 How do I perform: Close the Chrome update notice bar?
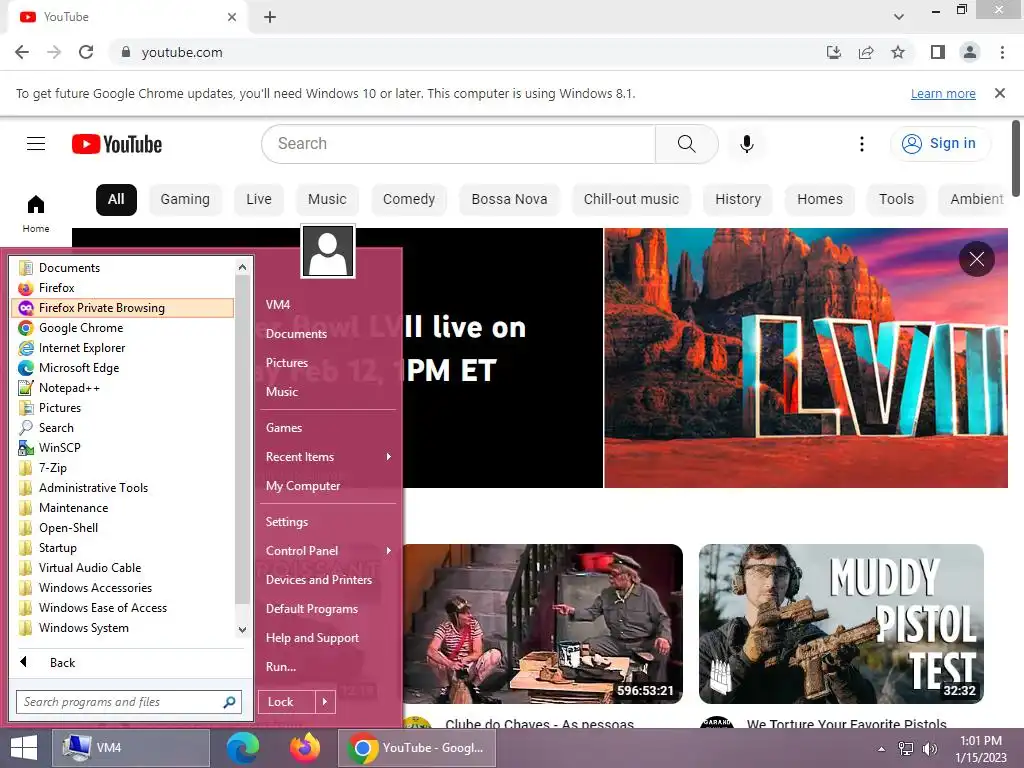pyautogui.click(x=1000, y=93)
